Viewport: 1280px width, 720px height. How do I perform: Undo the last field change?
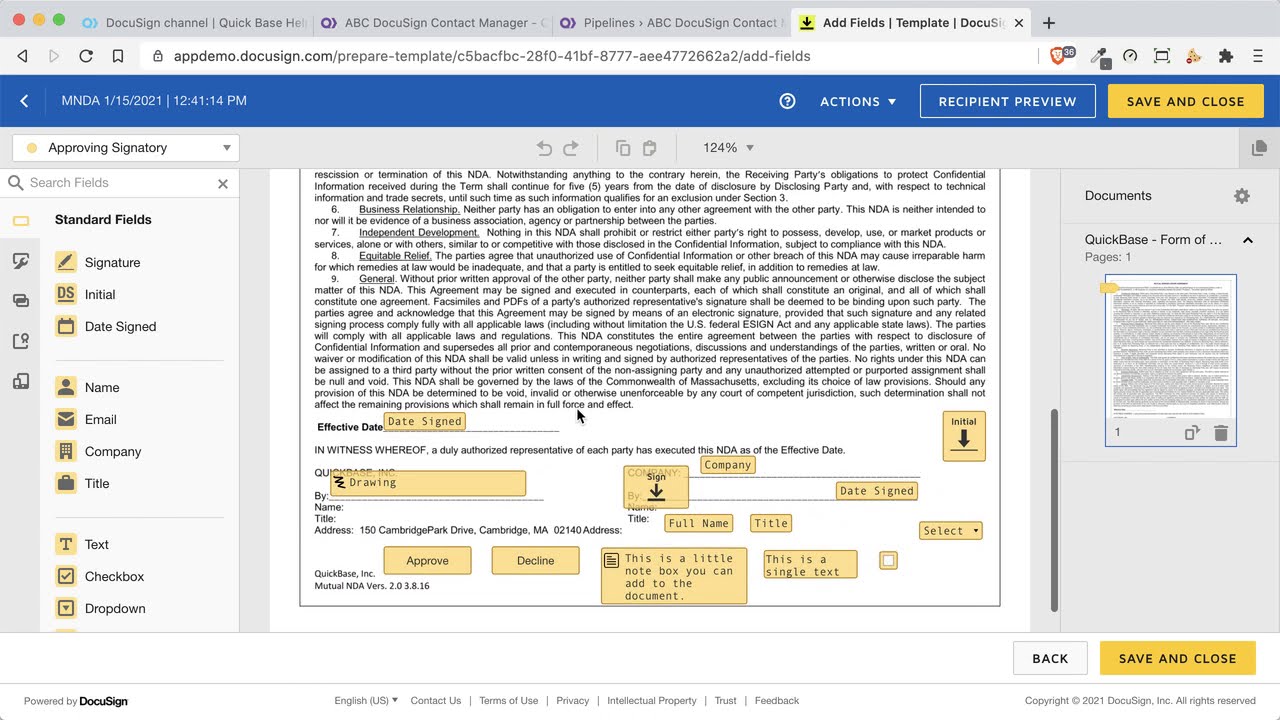pos(544,148)
